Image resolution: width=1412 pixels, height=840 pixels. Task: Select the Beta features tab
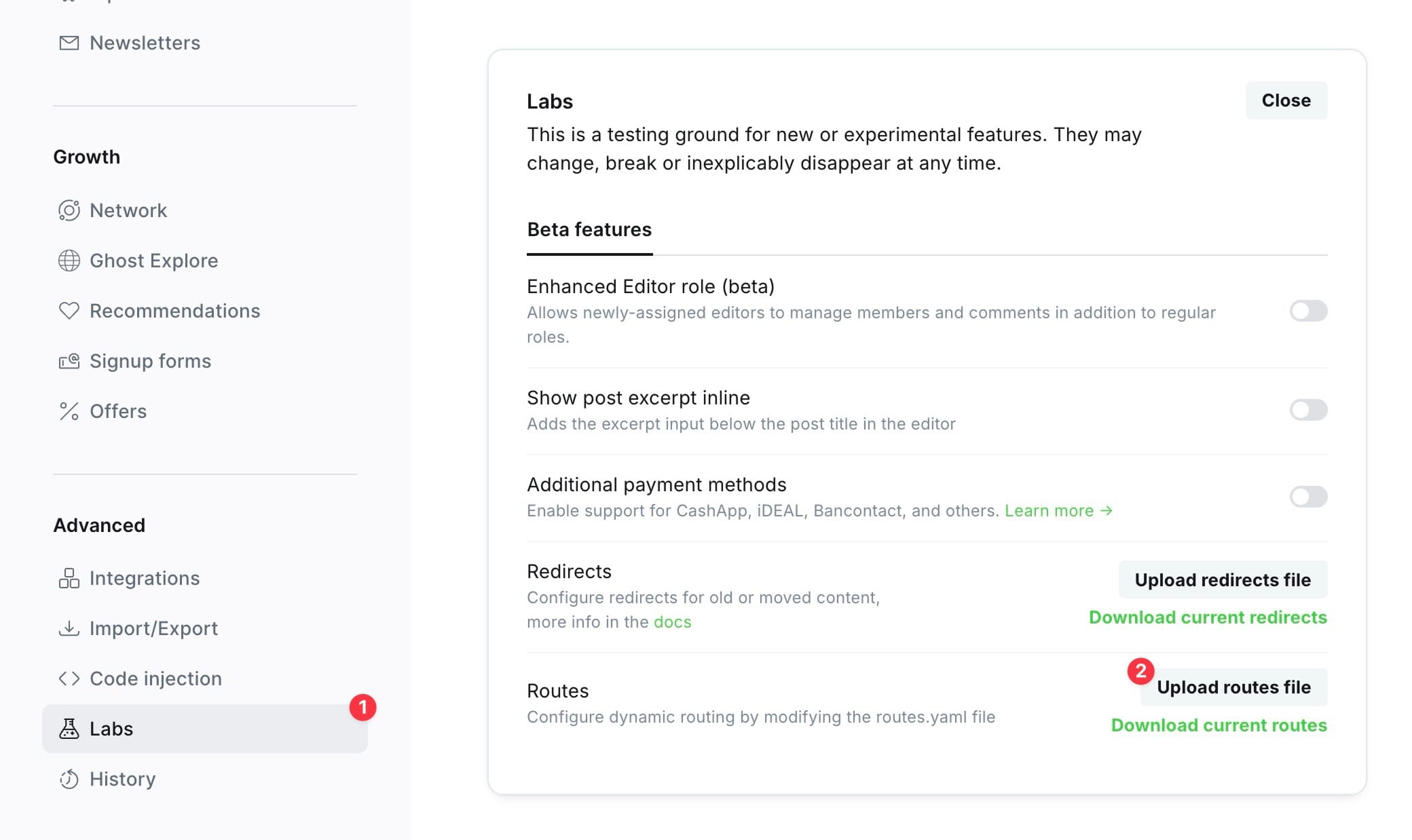pyautogui.click(x=589, y=230)
